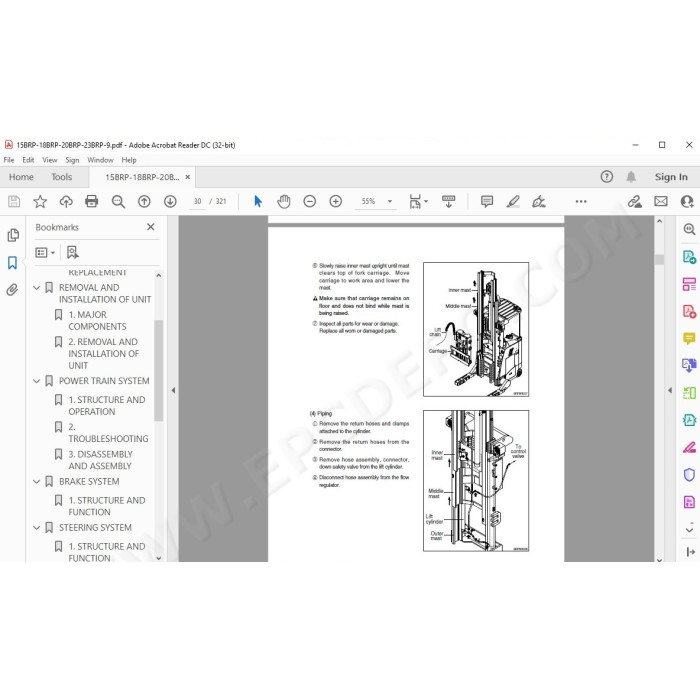Activate the Selection arrow tool
The image size is (700, 700).
click(x=258, y=201)
